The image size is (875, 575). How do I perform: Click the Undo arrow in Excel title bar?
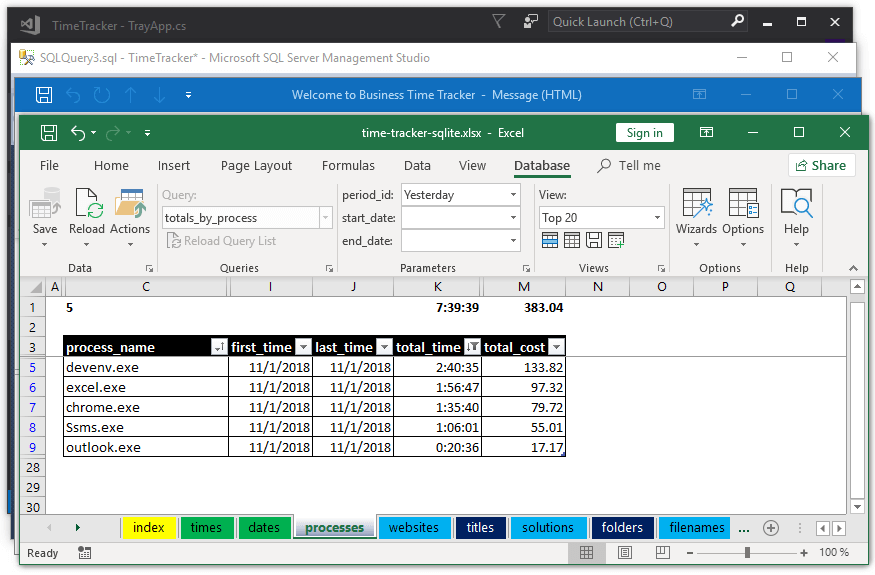78,133
